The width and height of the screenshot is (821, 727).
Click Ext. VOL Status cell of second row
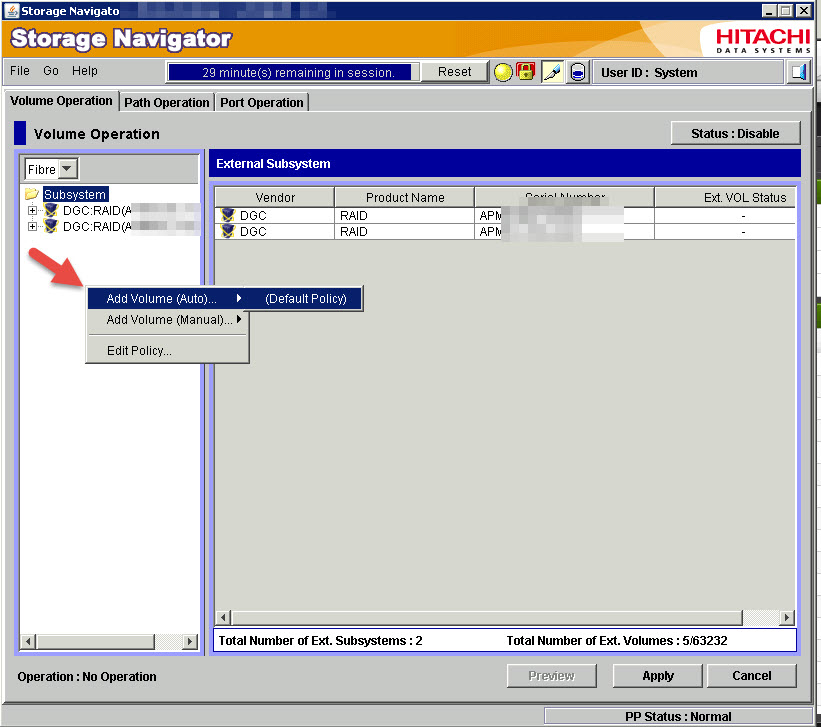[x=726, y=232]
